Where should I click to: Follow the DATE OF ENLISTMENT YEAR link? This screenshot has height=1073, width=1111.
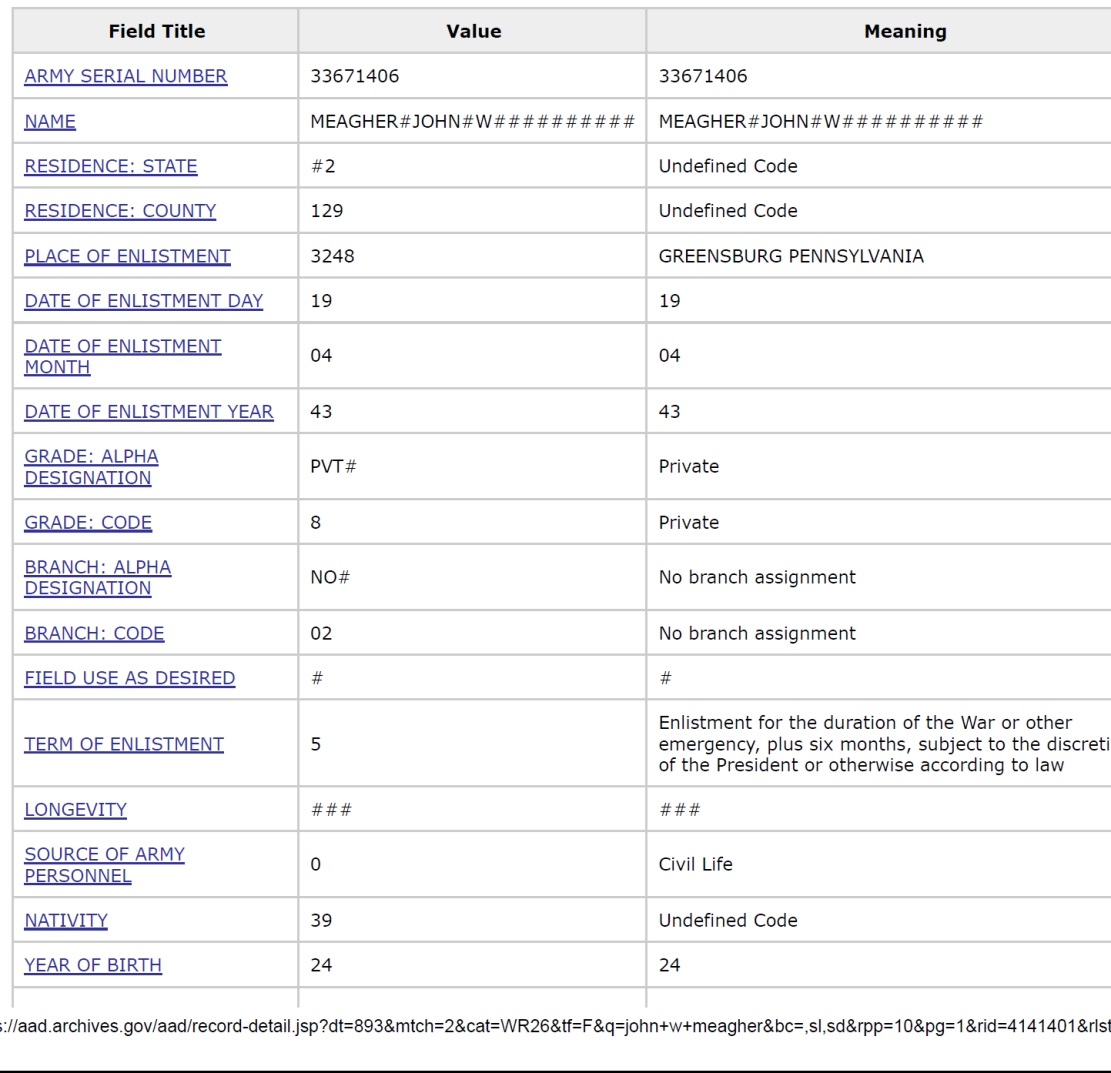pyautogui.click(x=149, y=411)
